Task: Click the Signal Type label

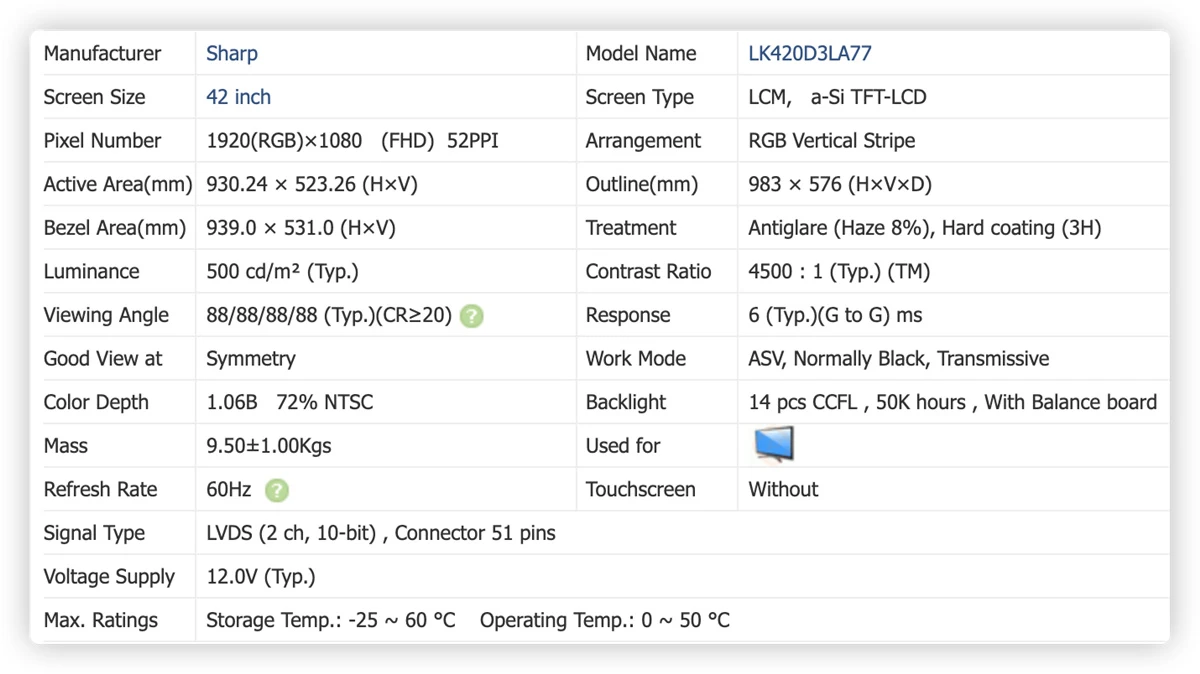Action: 94,533
